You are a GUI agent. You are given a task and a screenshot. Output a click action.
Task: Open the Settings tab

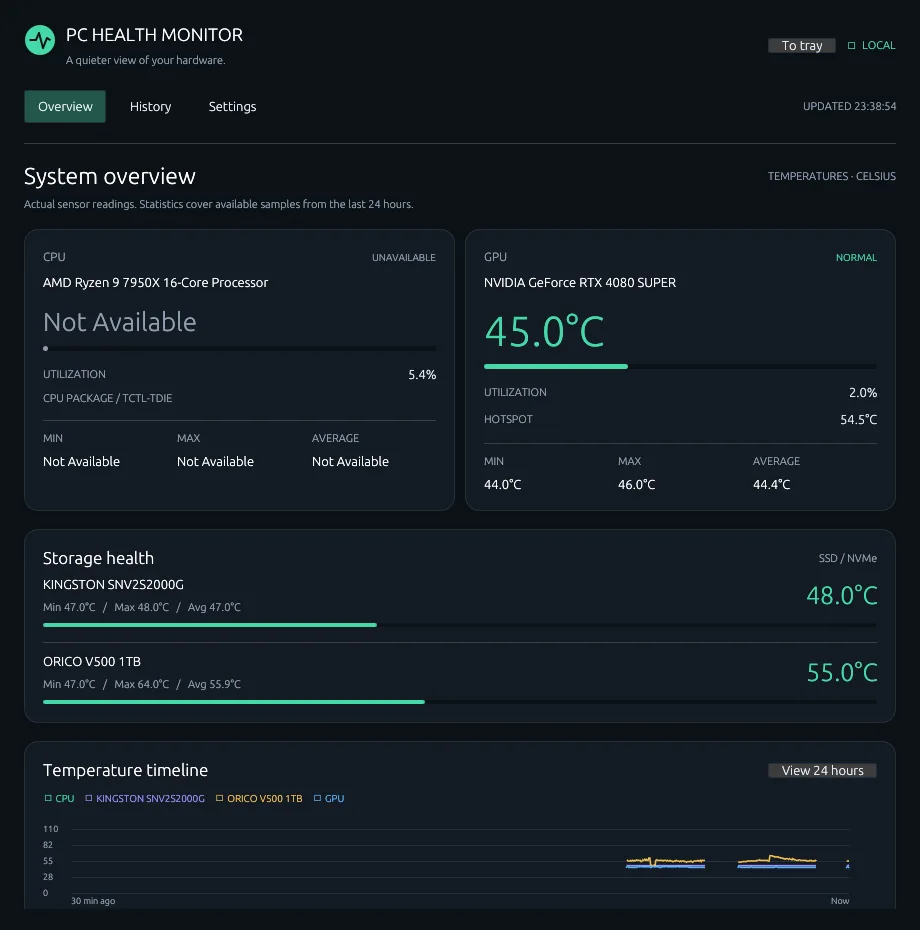233,107
